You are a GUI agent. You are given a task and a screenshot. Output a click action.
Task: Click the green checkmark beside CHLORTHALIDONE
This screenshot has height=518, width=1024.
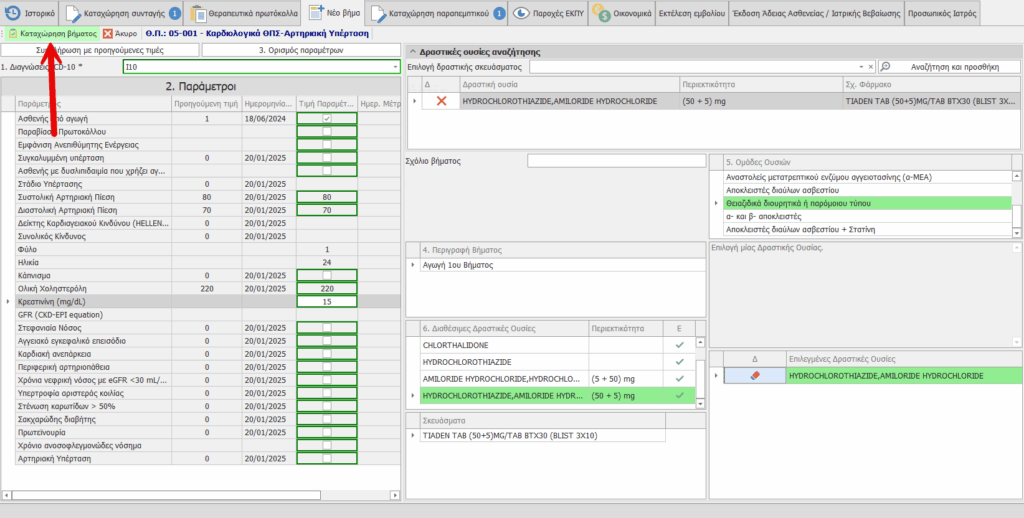click(679, 344)
